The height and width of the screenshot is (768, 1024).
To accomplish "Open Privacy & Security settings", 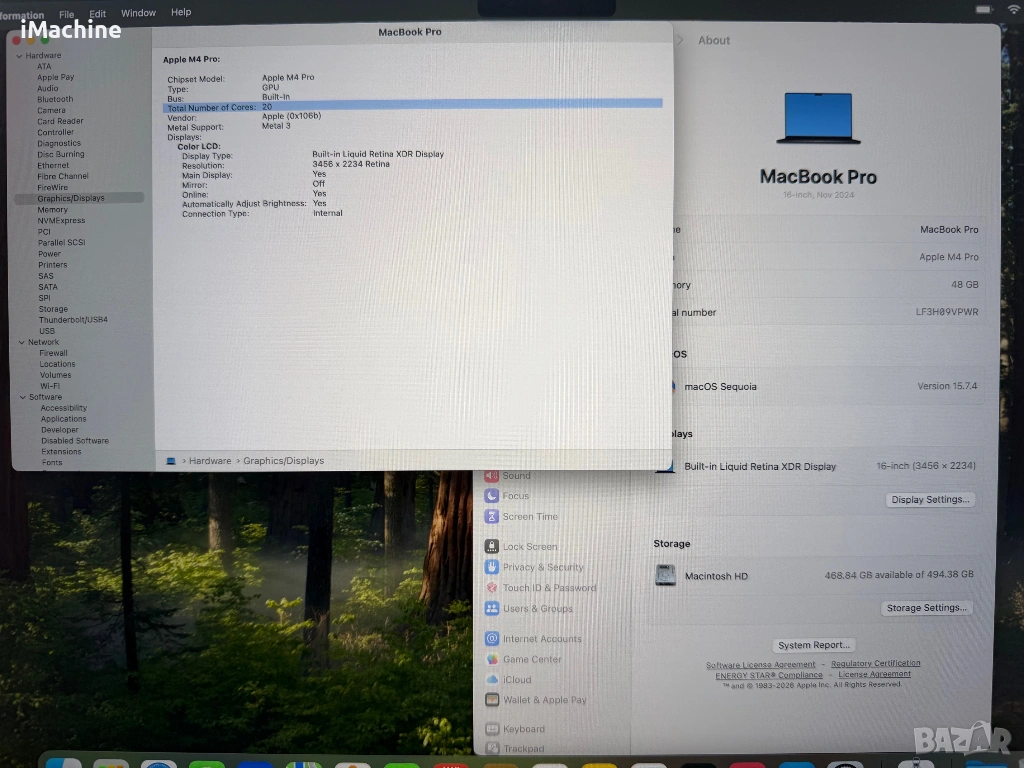I will [543, 568].
